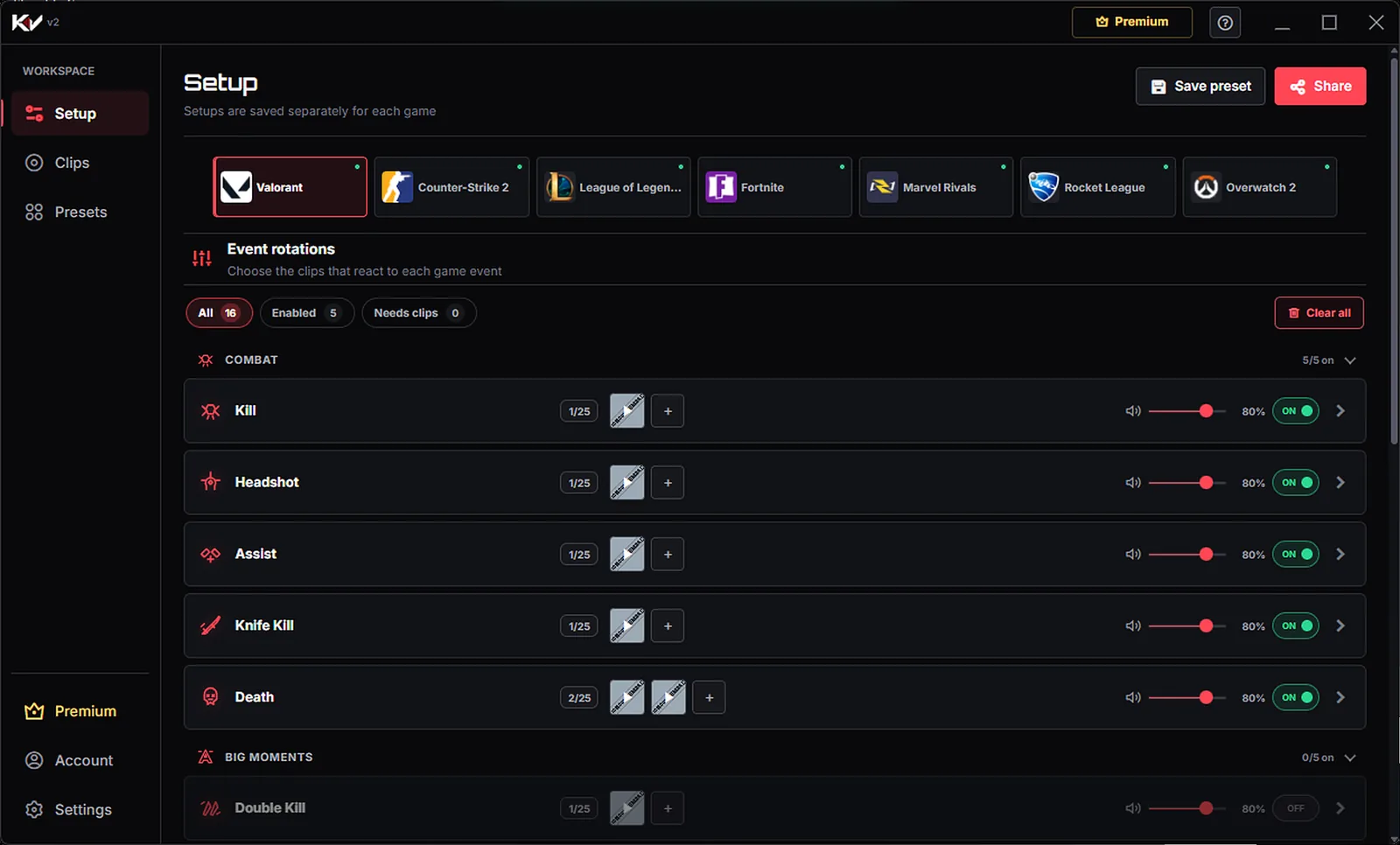Mute the Knife Kill speaker icon
Screen dimensions: 1400x845
point(1133,626)
